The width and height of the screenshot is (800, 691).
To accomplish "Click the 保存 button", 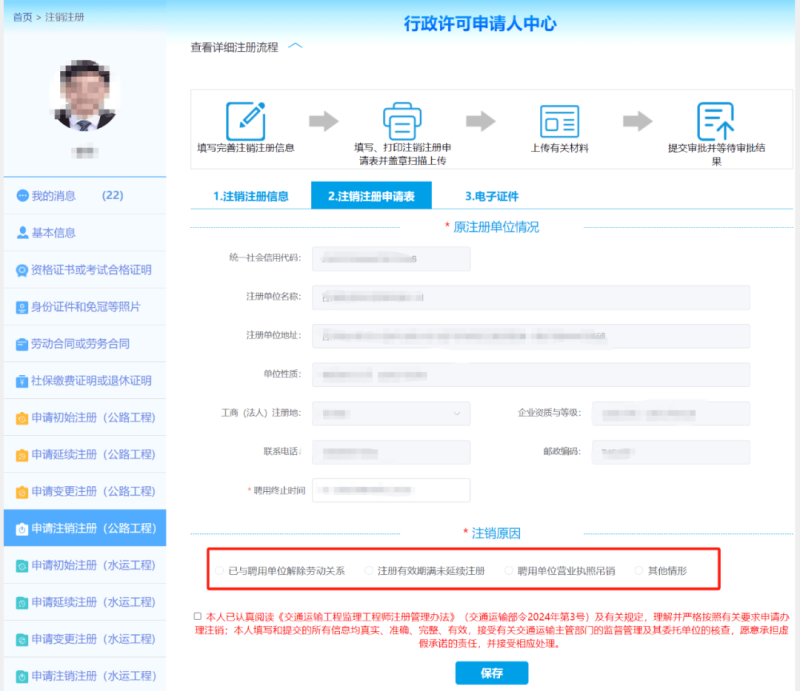I will click(491, 673).
